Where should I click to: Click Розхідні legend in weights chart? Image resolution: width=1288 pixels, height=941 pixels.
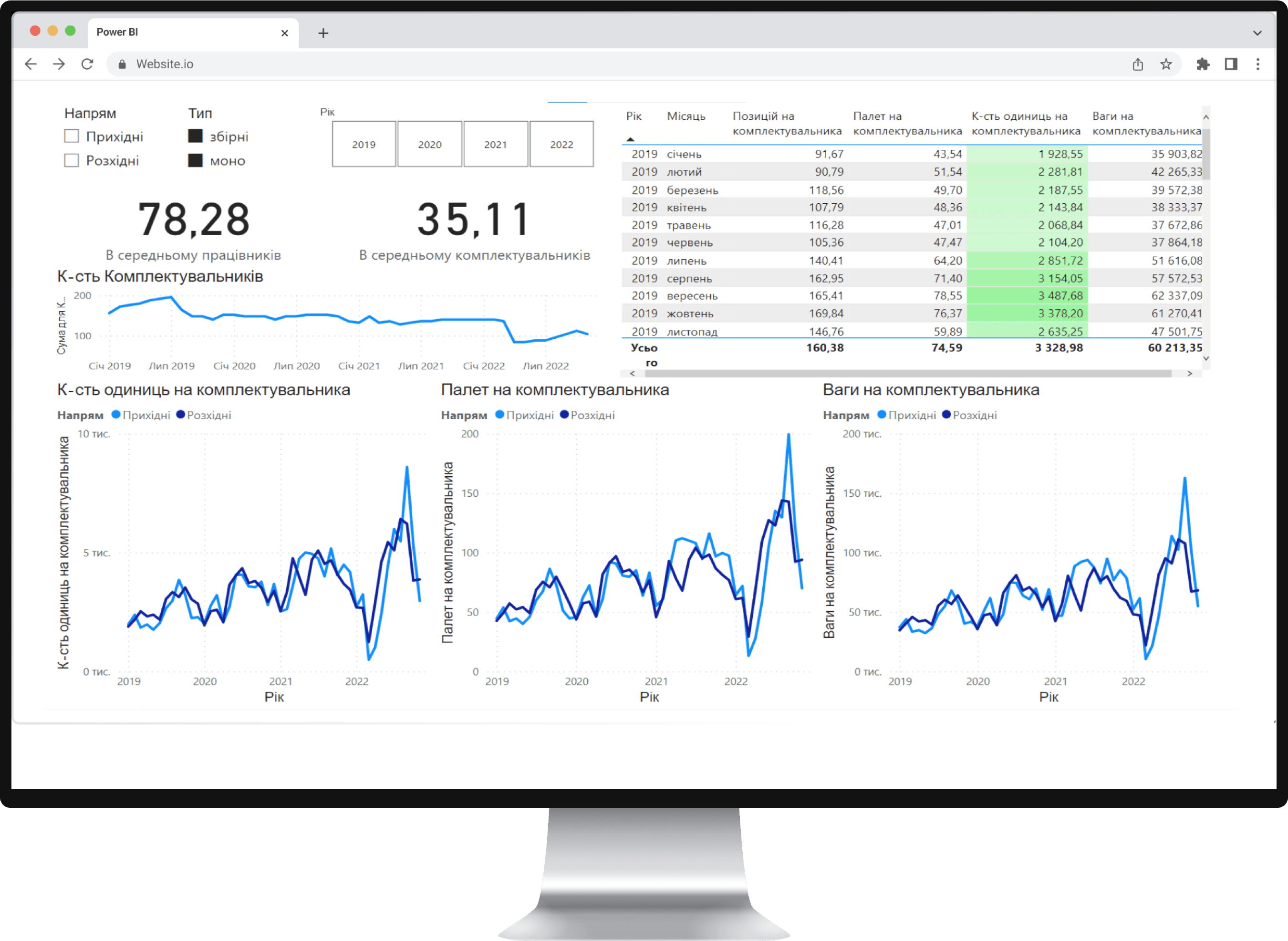pos(970,415)
